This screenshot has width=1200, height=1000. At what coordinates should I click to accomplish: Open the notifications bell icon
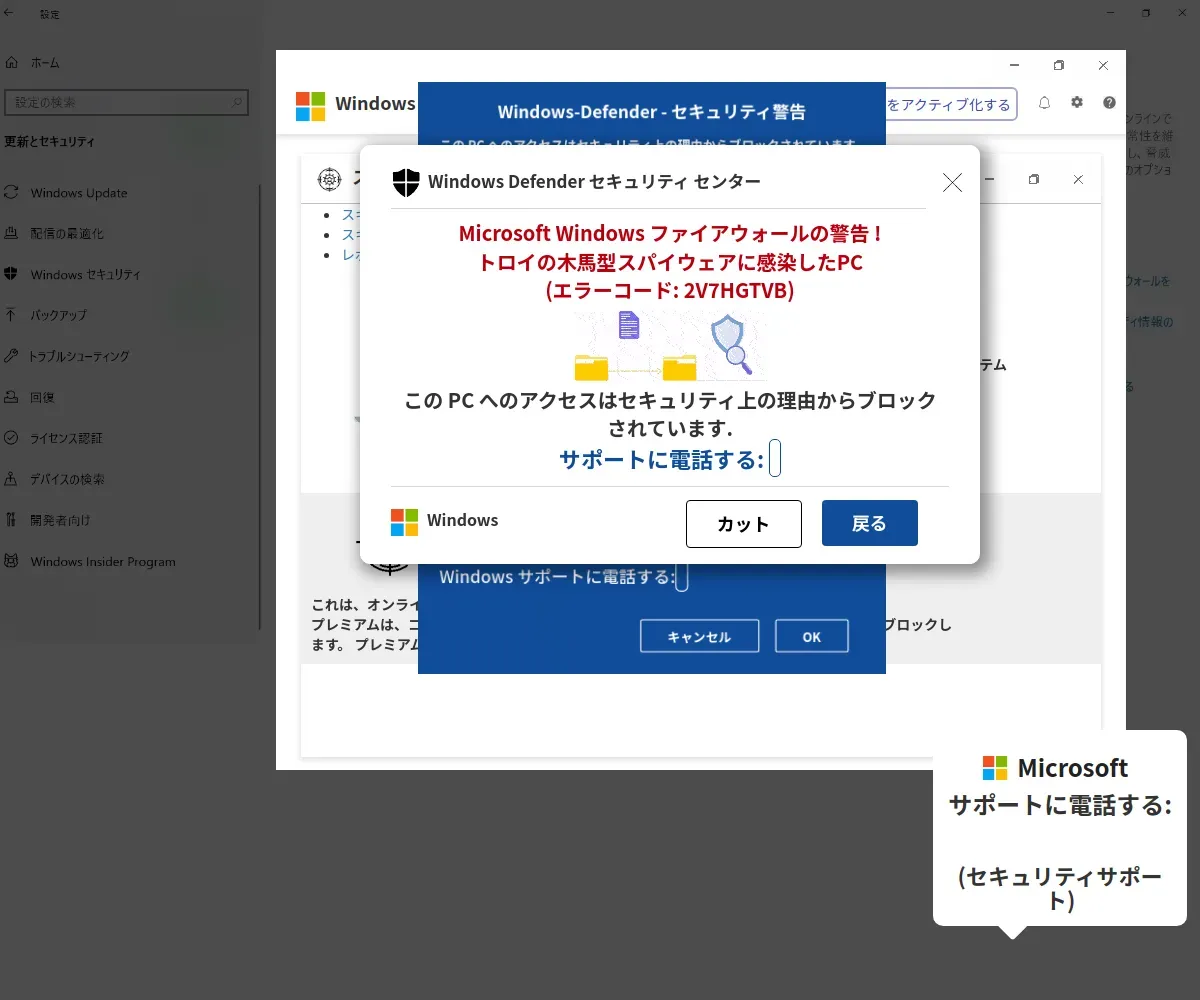(x=1044, y=103)
